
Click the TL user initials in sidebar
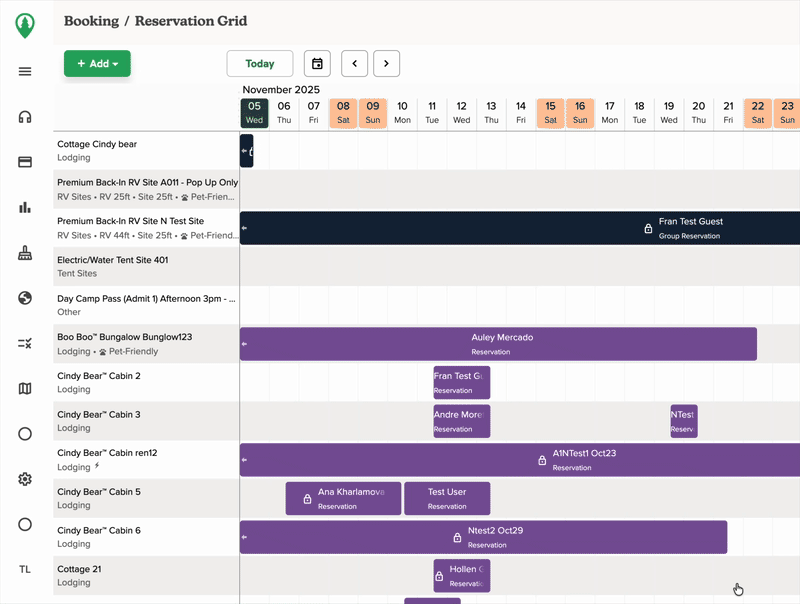click(25, 569)
